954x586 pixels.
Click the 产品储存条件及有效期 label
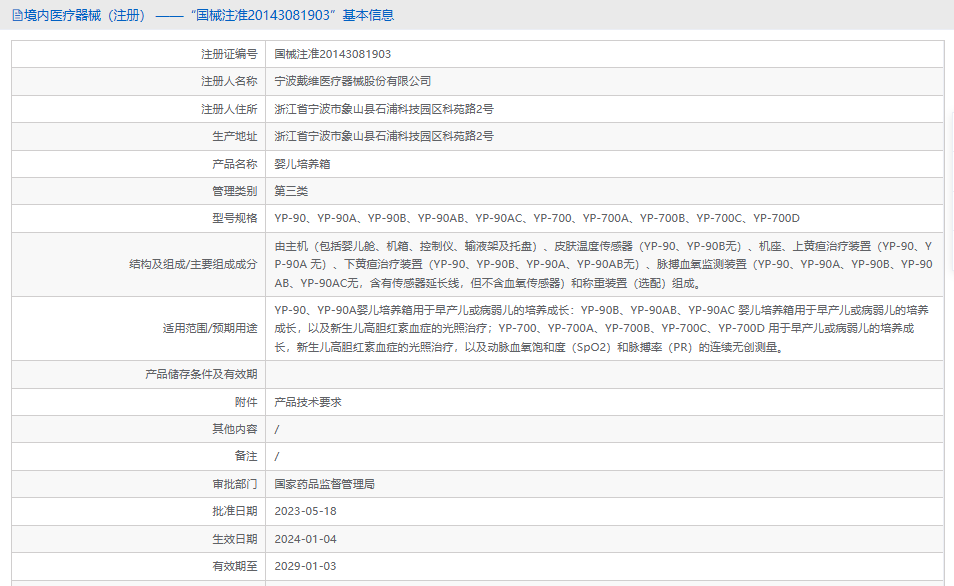click(201, 374)
